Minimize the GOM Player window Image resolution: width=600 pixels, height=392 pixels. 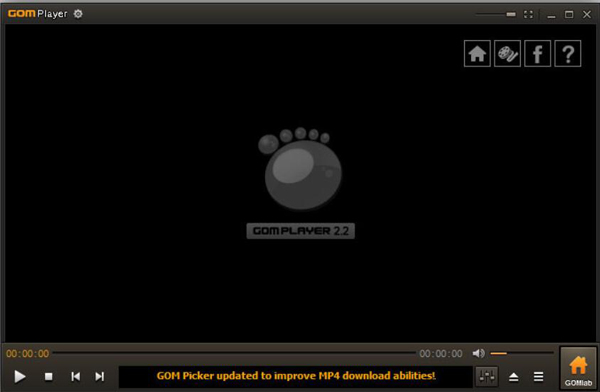tap(551, 15)
